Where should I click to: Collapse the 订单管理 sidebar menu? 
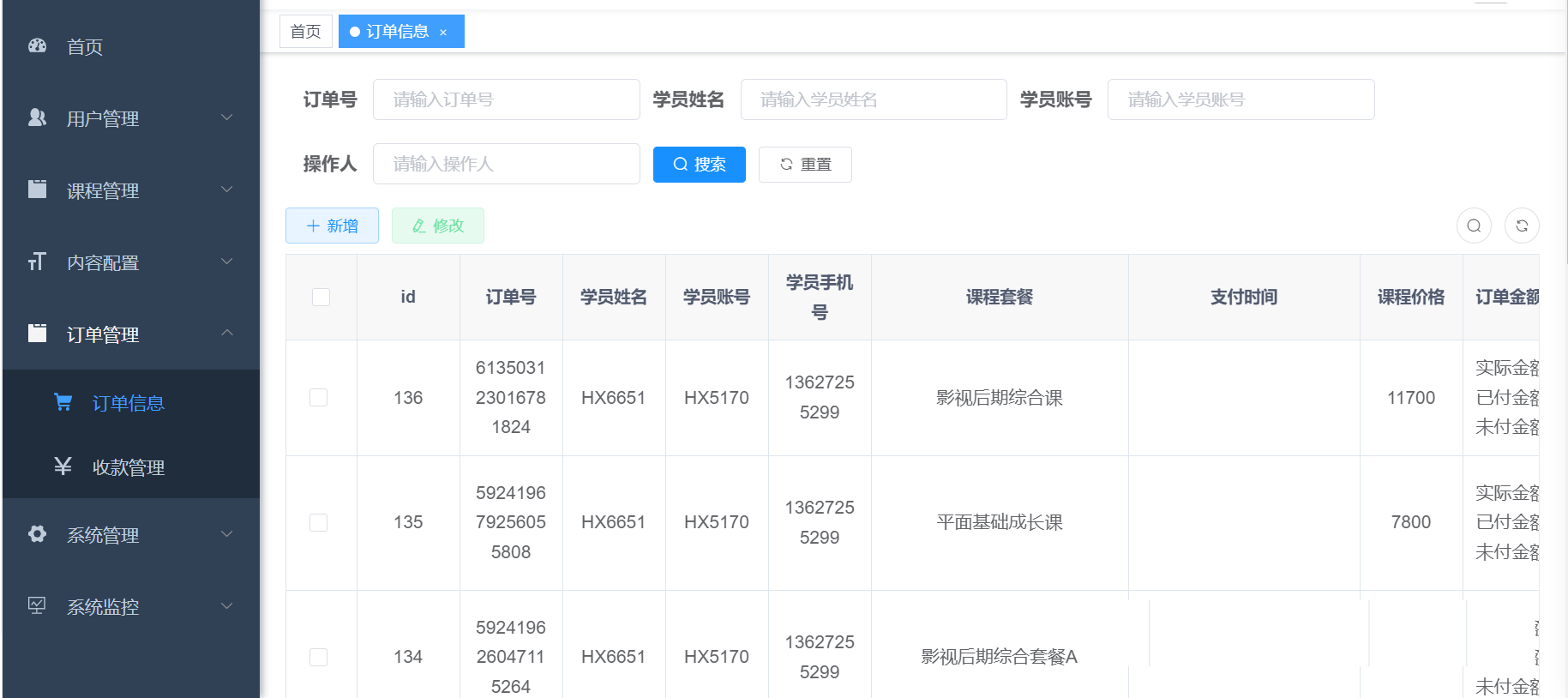pos(130,334)
